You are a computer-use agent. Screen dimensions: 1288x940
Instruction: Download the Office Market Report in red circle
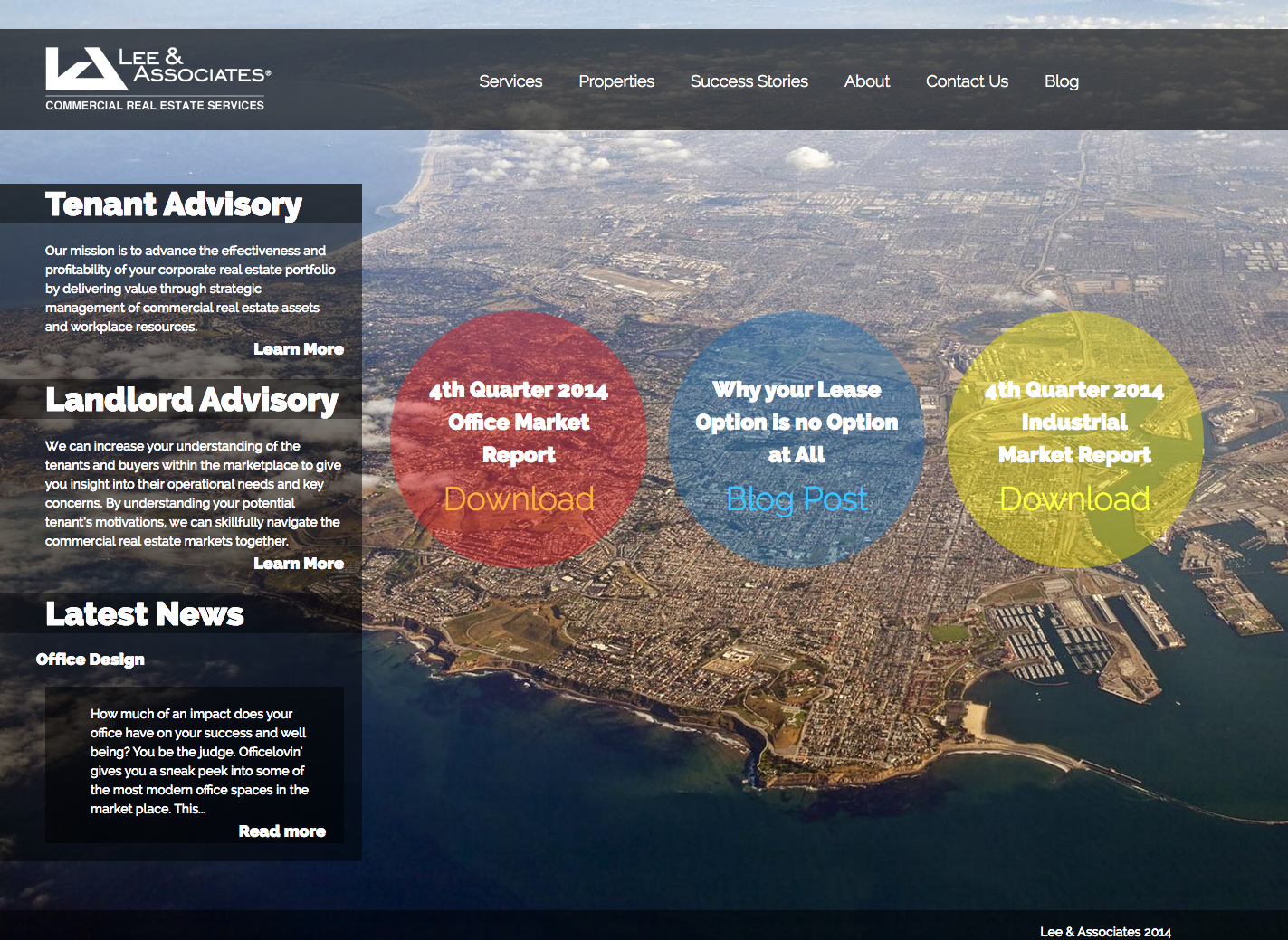519,499
